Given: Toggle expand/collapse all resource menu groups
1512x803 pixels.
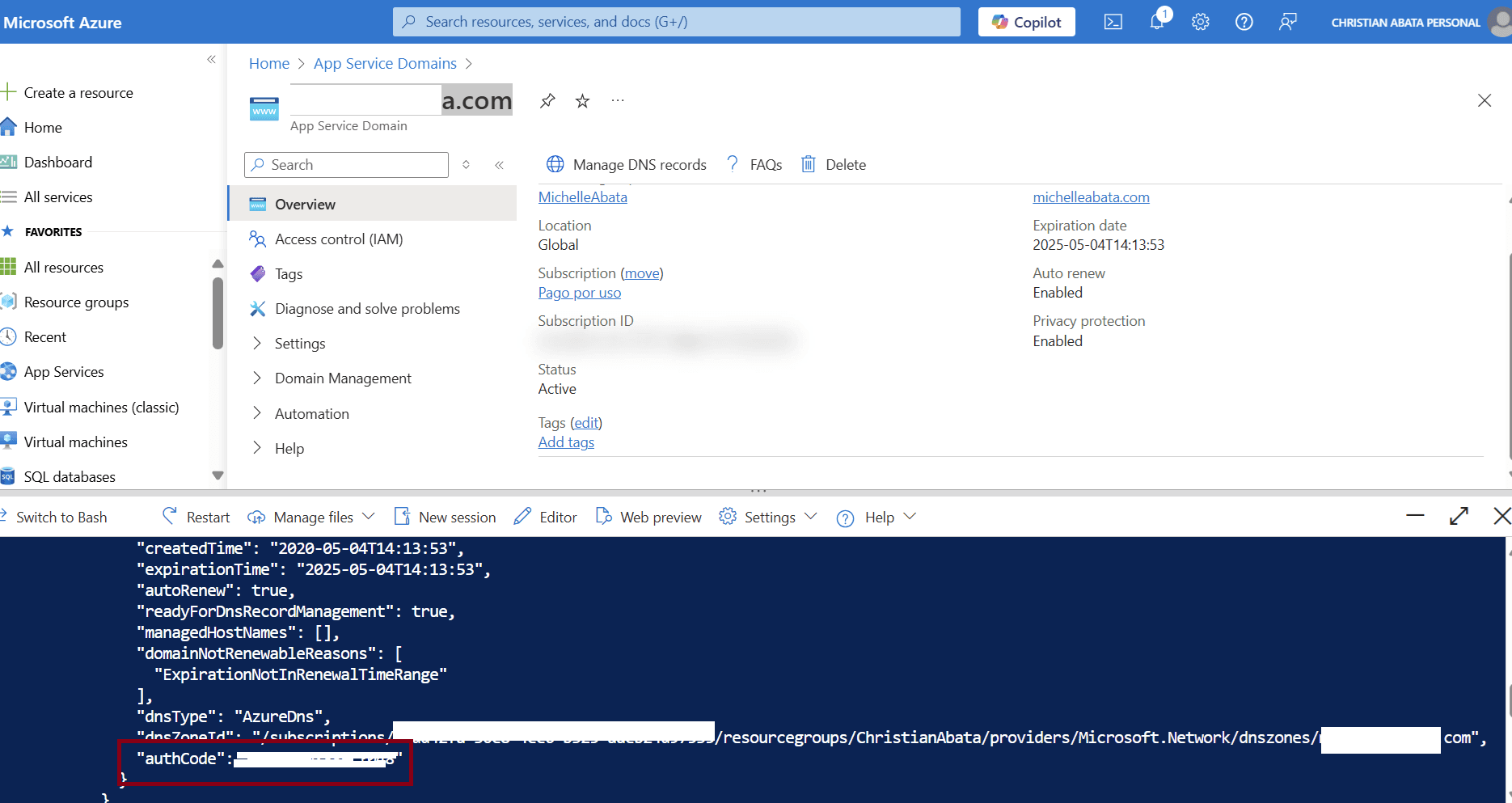Looking at the screenshot, I should [x=466, y=165].
